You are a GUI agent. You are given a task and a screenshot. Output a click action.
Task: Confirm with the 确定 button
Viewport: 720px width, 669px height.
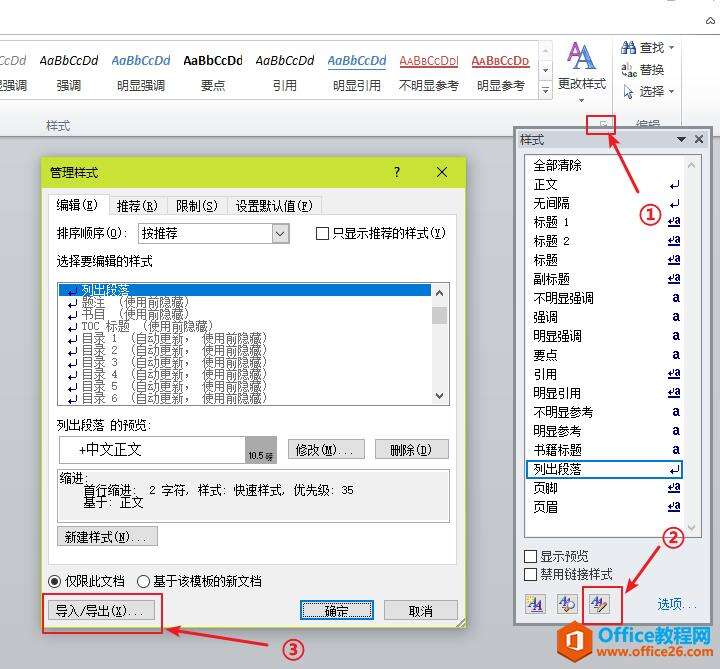(337, 610)
